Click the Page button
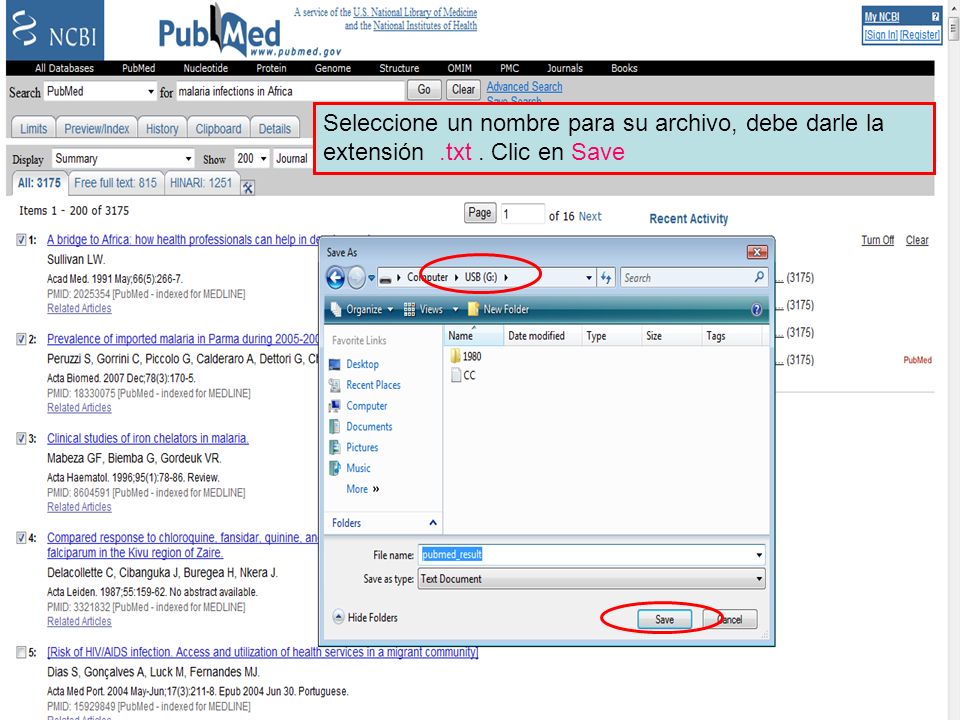The height and width of the screenshot is (720, 960). pyautogui.click(x=480, y=213)
